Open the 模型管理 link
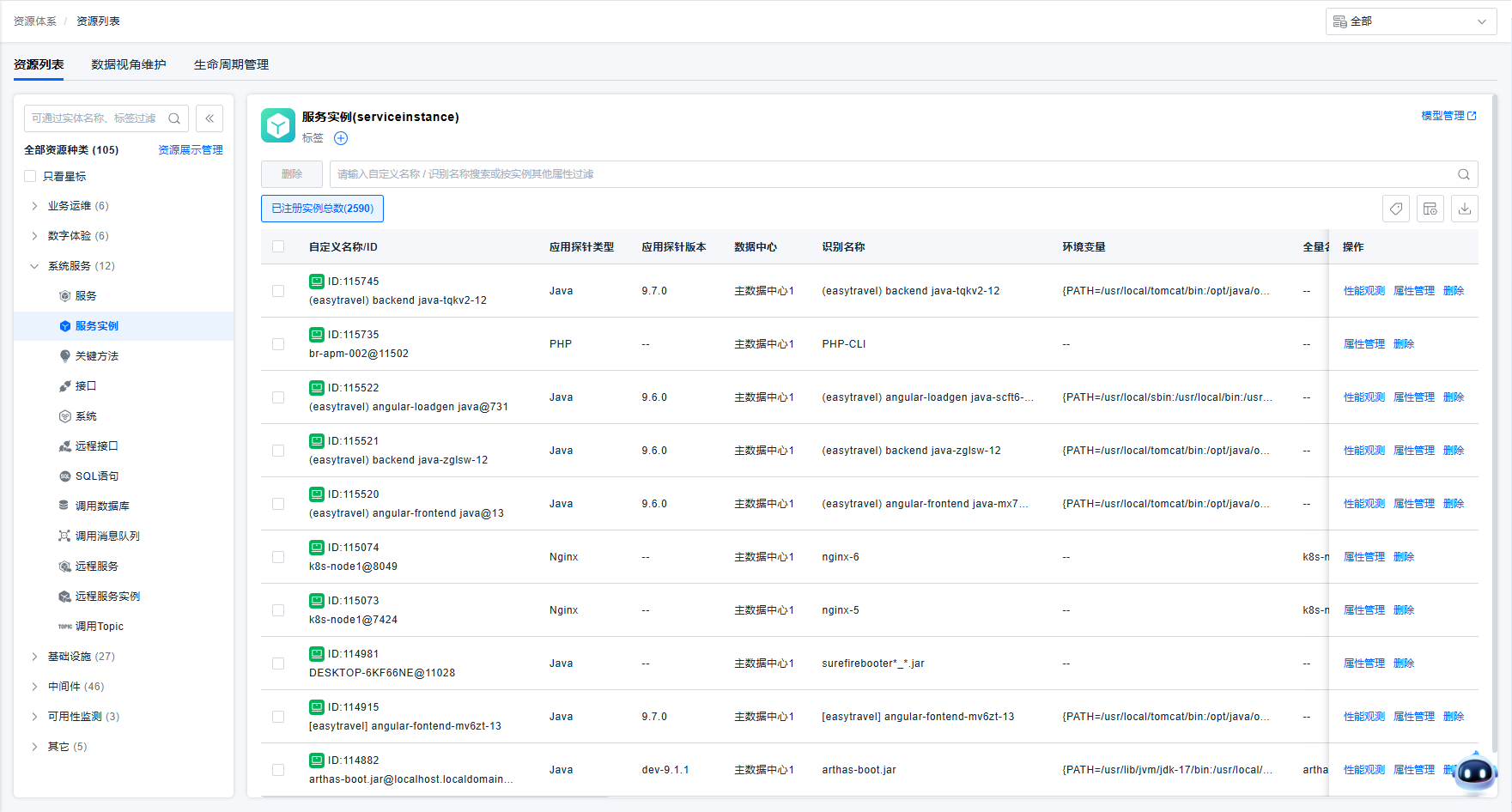 click(x=1448, y=116)
